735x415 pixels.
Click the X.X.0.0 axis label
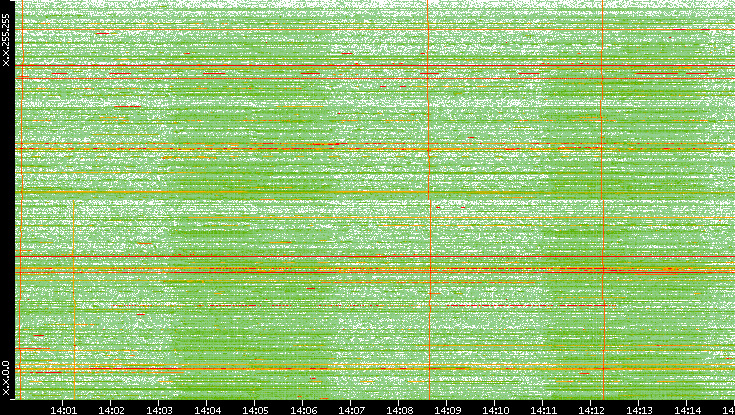click(6, 378)
